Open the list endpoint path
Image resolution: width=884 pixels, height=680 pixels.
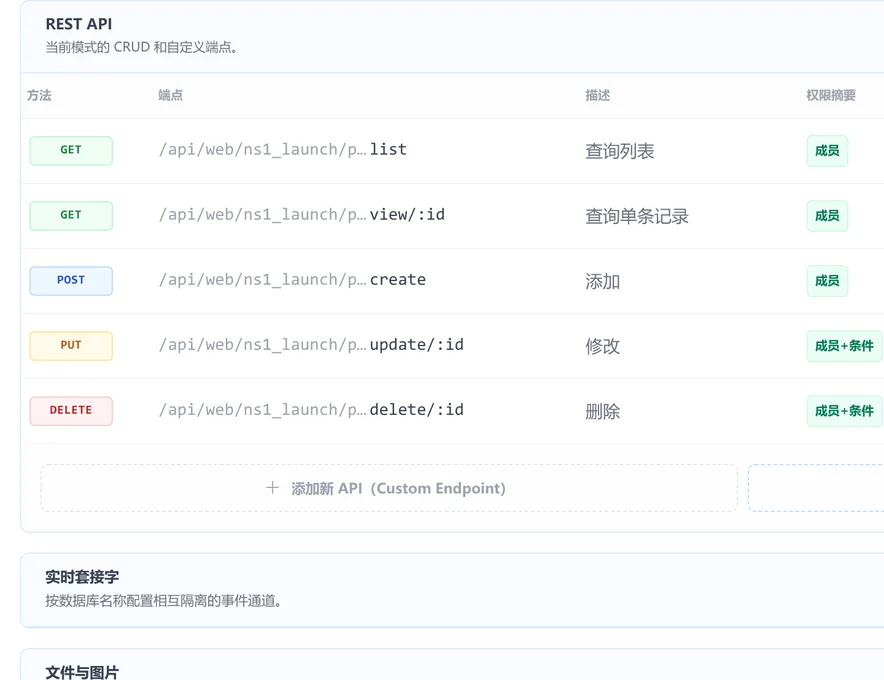[282, 149]
